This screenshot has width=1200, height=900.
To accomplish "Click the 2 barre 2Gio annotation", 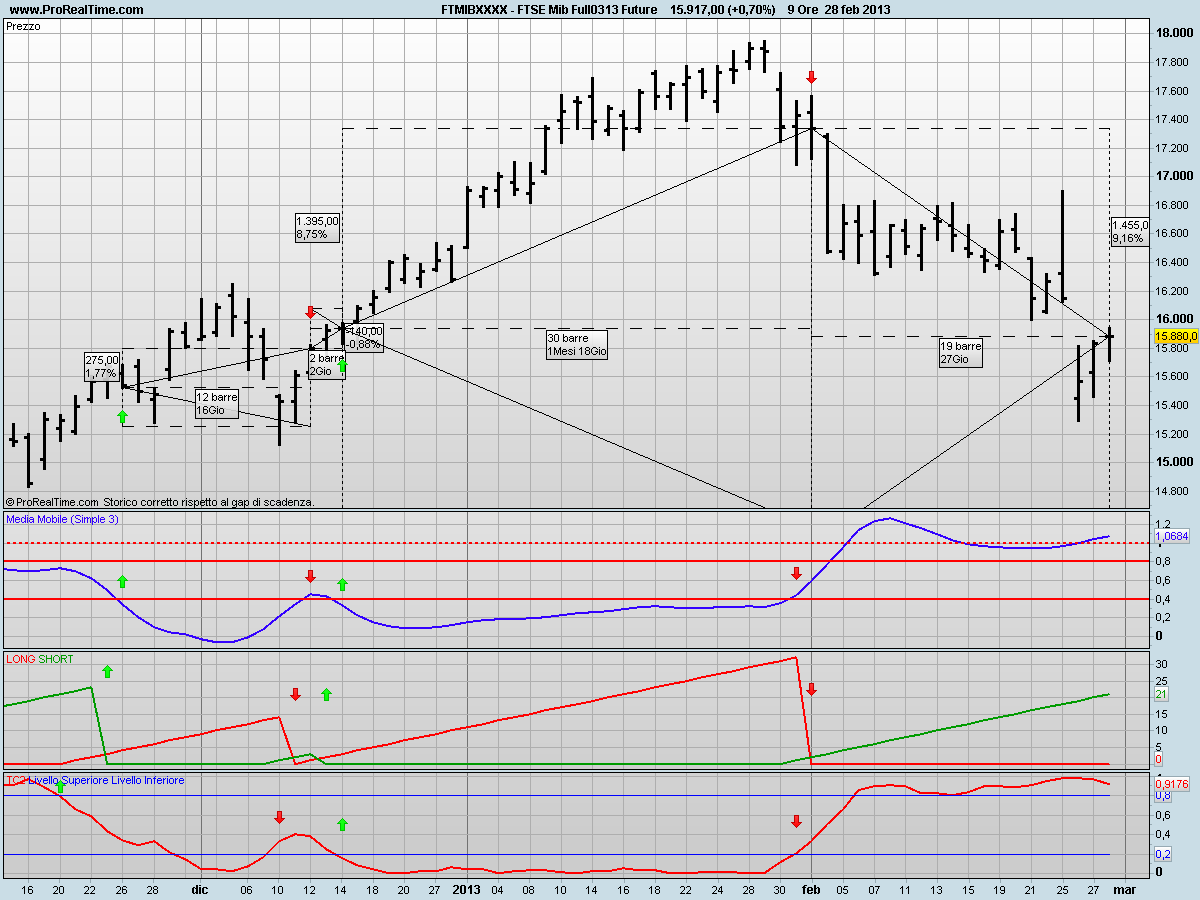I will point(326,364).
